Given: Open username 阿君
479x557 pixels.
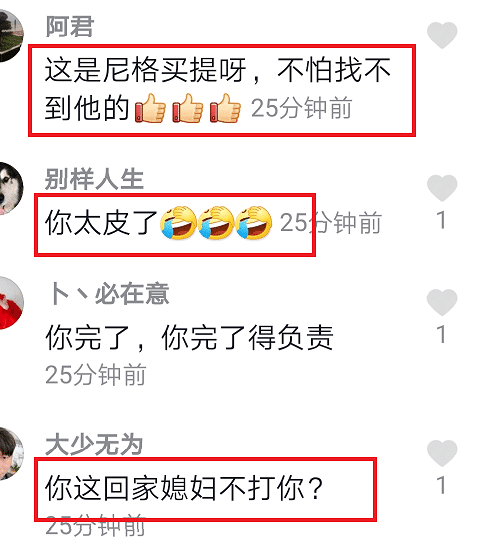Looking at the screenshot, I should tap(70, 27).
